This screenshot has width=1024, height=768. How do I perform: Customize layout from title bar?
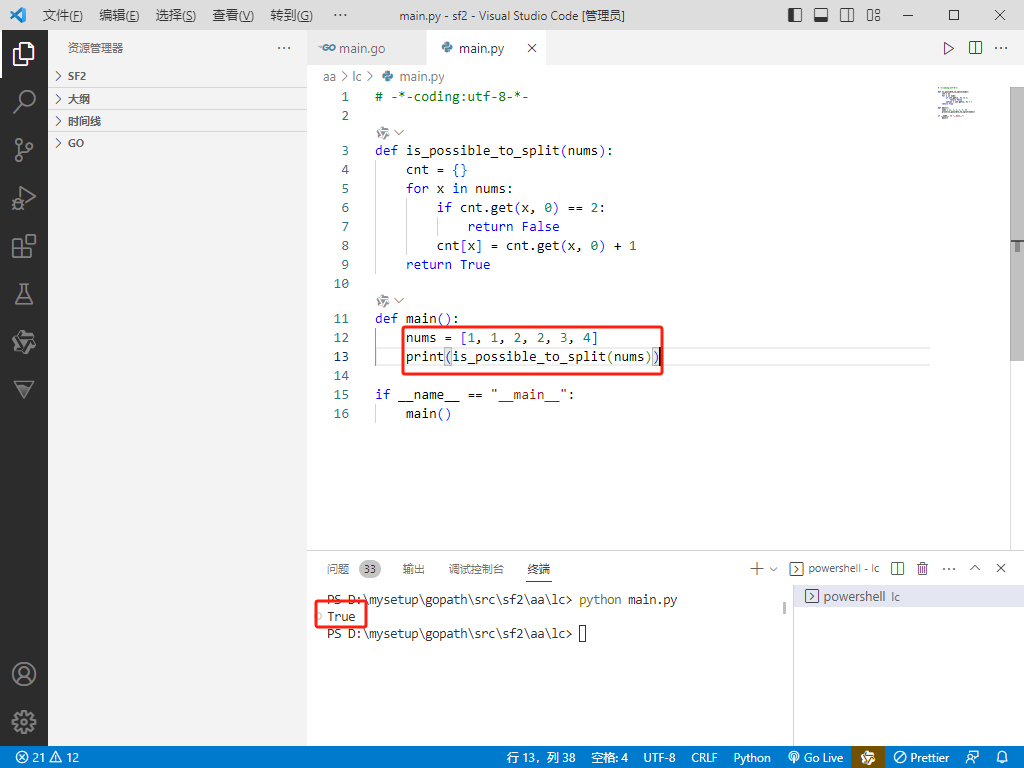click(874, 15)
